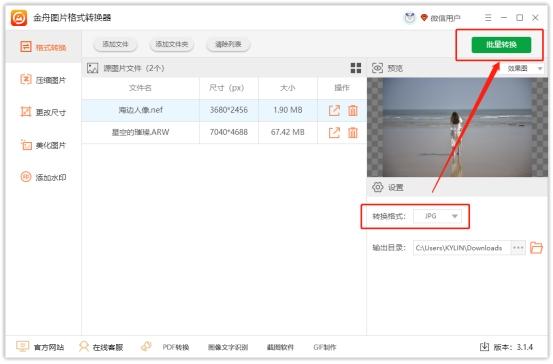The image size is (553, 364).
Task: Click the output directory path field
Action: (462, 248)
